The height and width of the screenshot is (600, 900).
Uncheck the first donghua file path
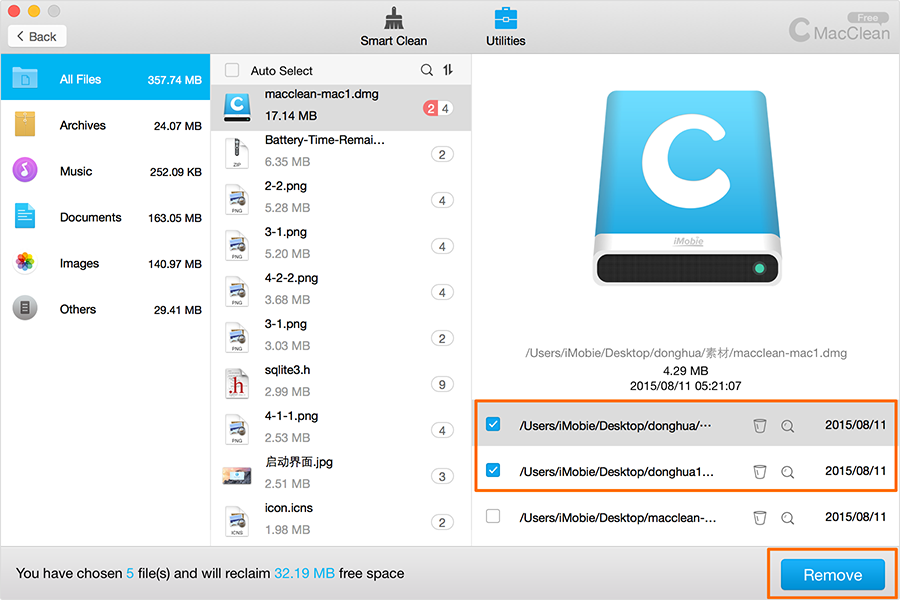click(x=493, y=424)
